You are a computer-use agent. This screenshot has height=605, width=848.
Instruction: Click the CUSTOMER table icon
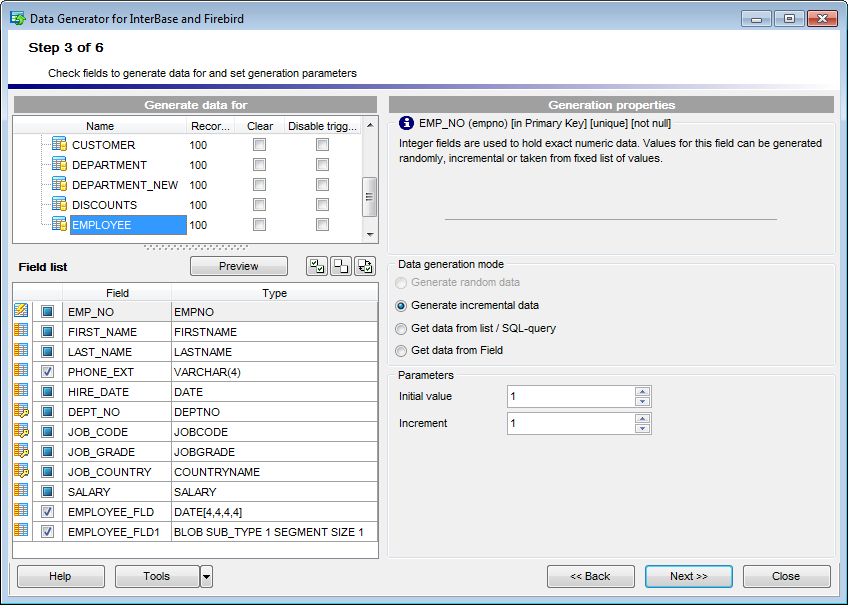59,144
